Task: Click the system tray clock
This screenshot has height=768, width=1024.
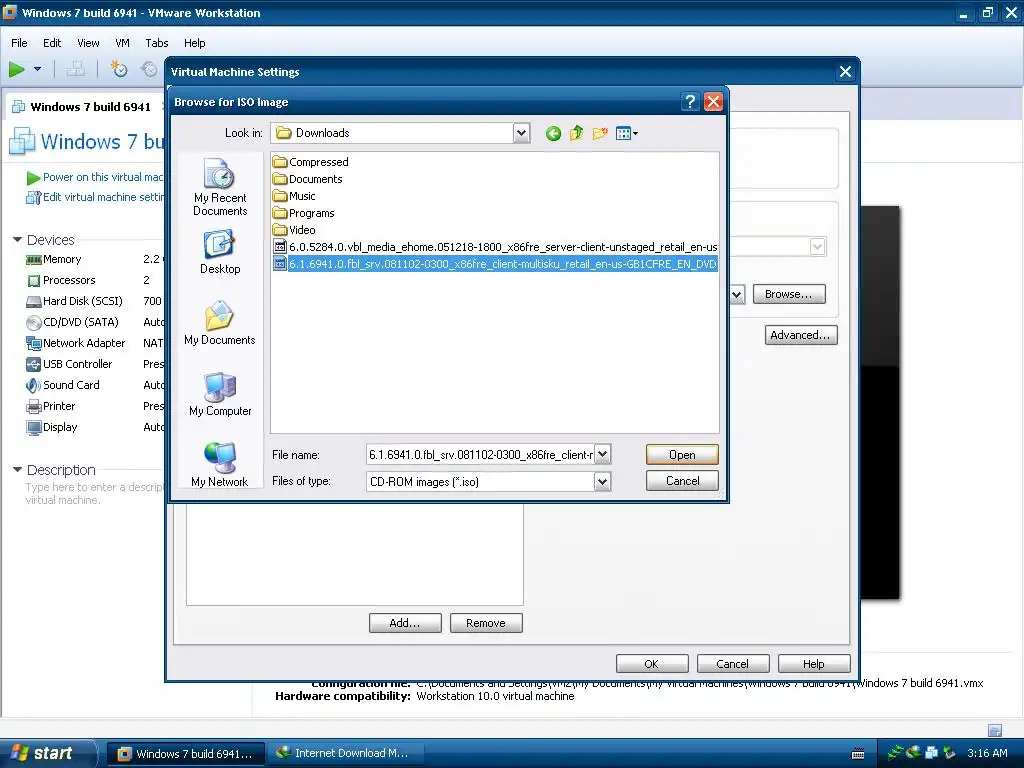Action: coord(987,753)
